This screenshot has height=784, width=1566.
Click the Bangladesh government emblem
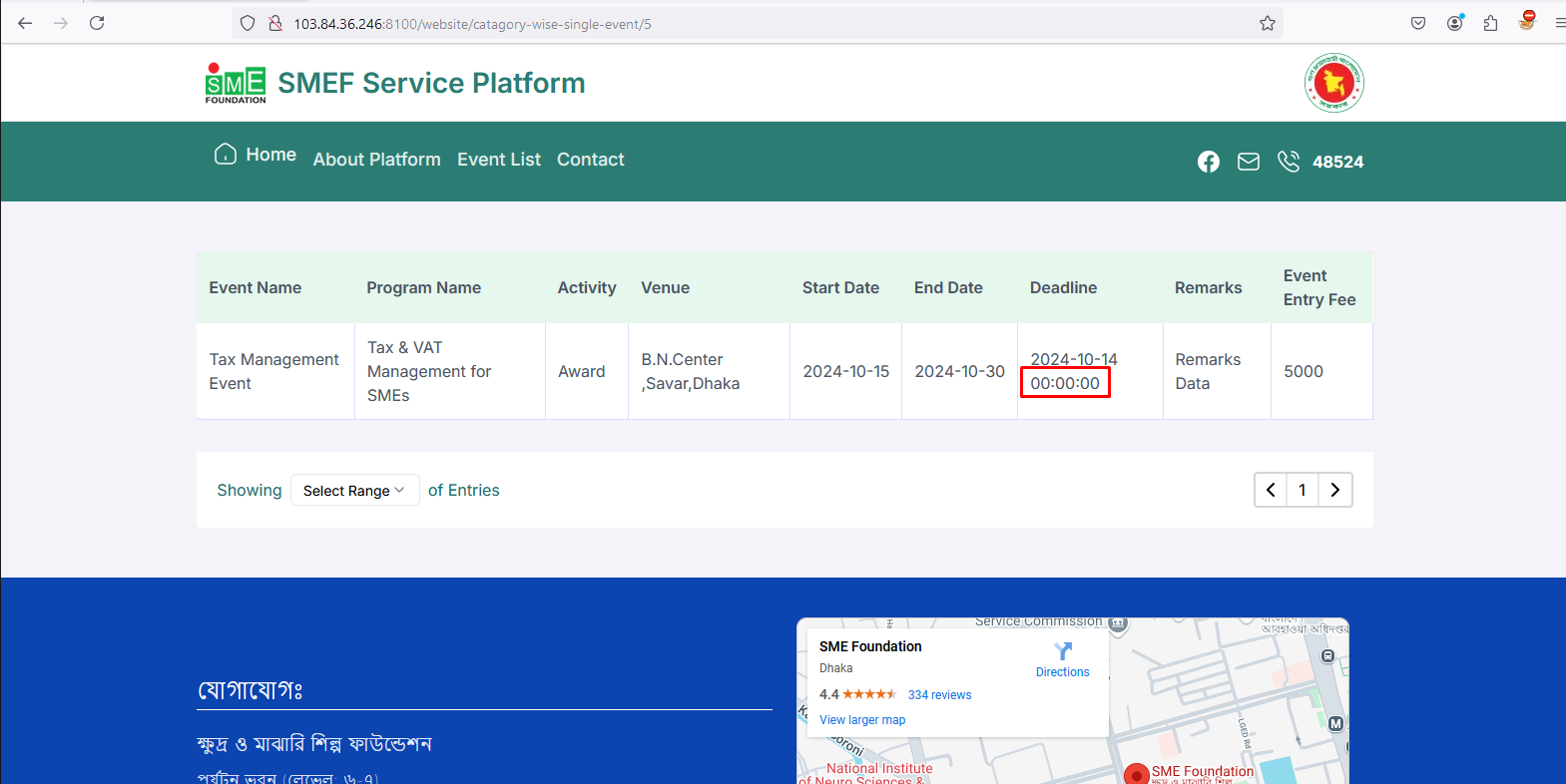(x=1334, y=83)
